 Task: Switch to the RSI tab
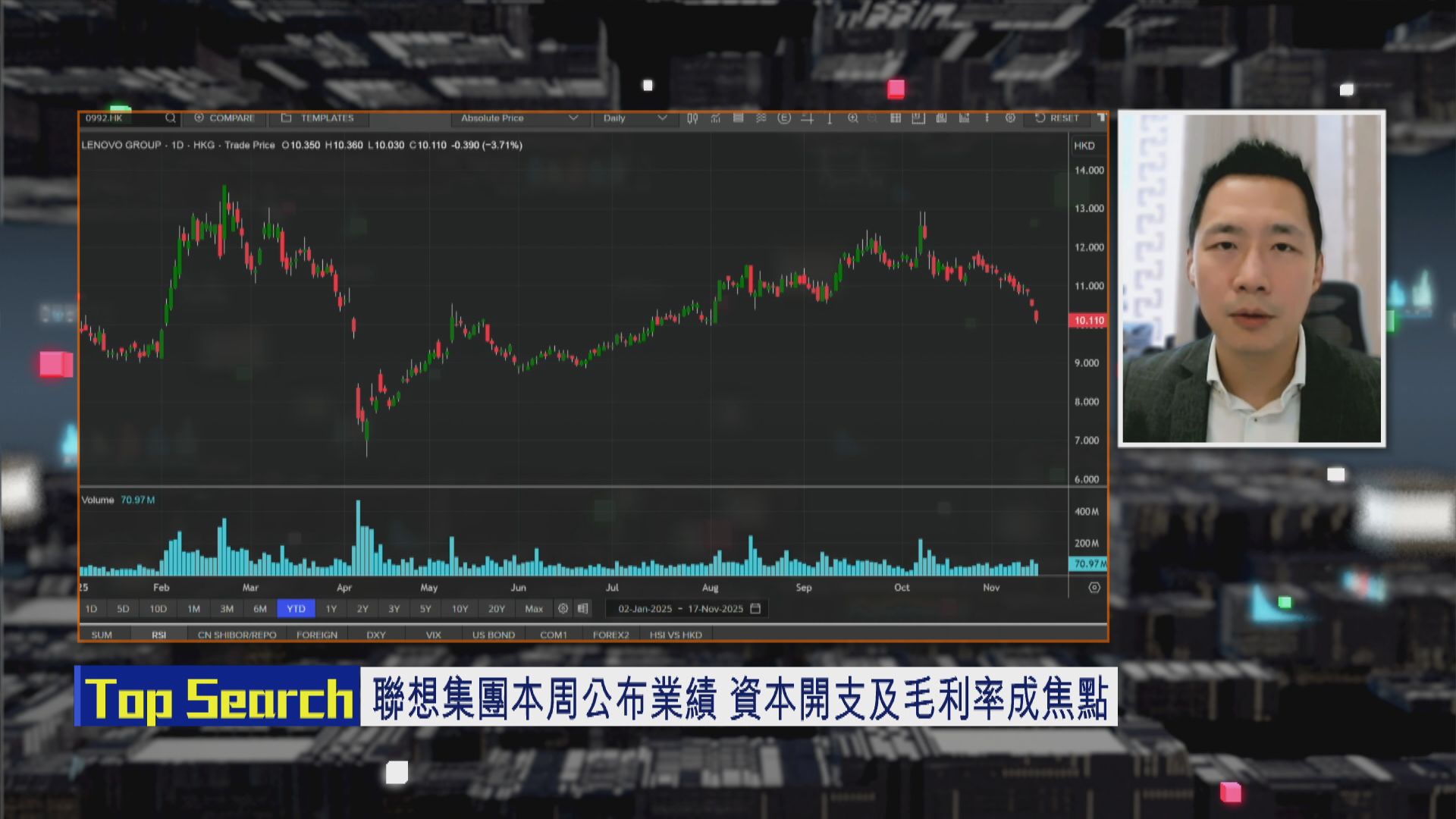(158, 634)
